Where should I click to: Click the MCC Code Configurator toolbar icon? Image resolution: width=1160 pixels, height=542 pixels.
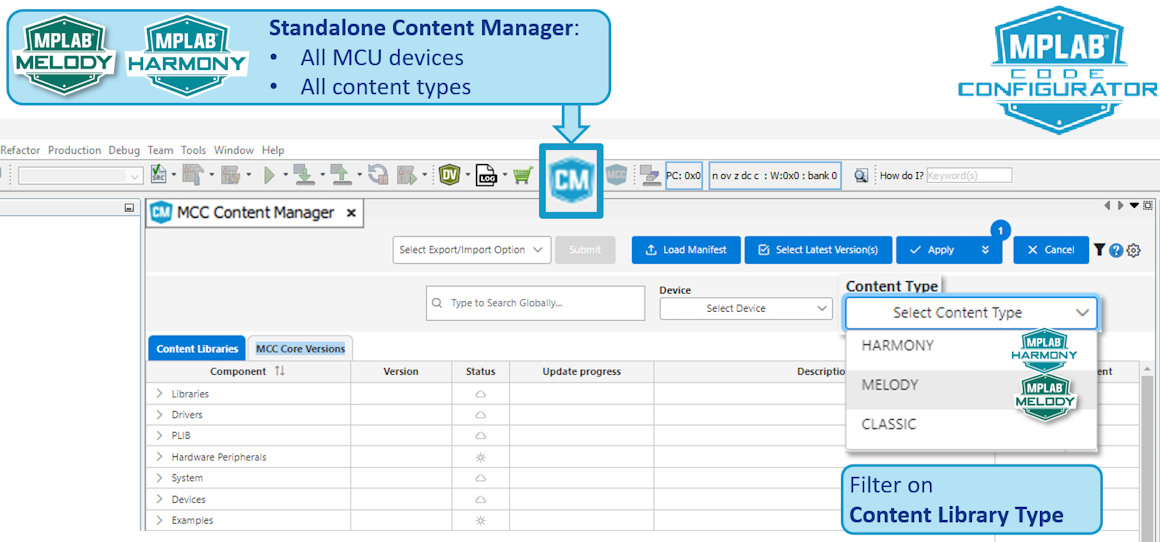point(616,175)
